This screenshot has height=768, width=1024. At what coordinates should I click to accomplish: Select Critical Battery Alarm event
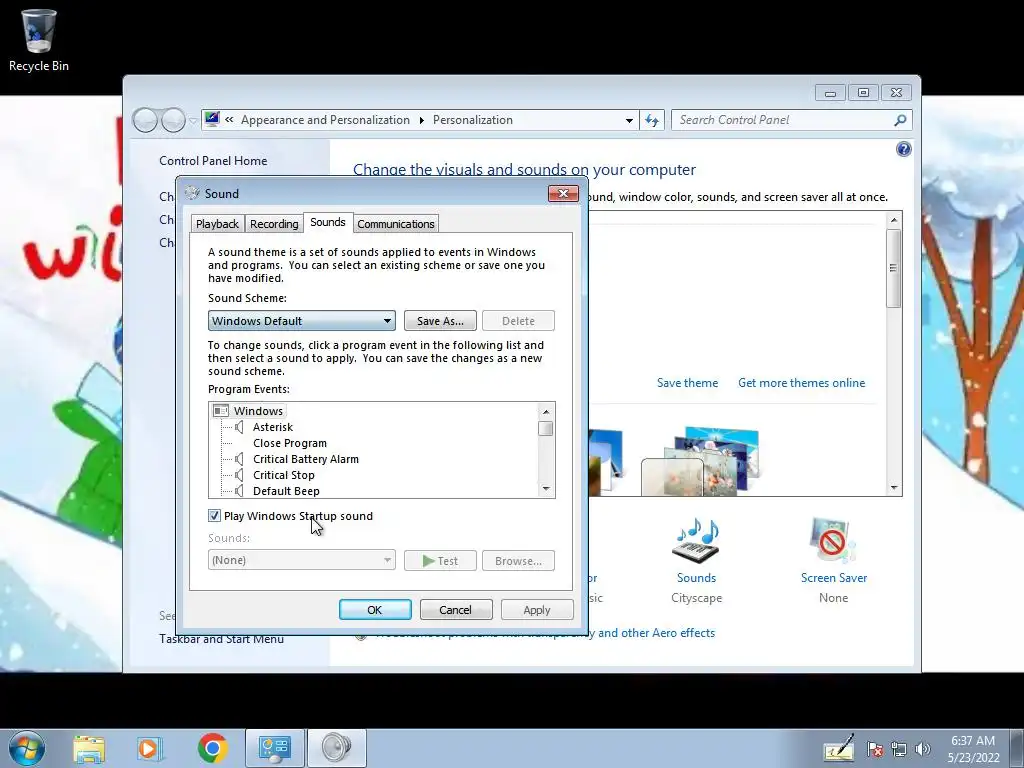point(306,459)
